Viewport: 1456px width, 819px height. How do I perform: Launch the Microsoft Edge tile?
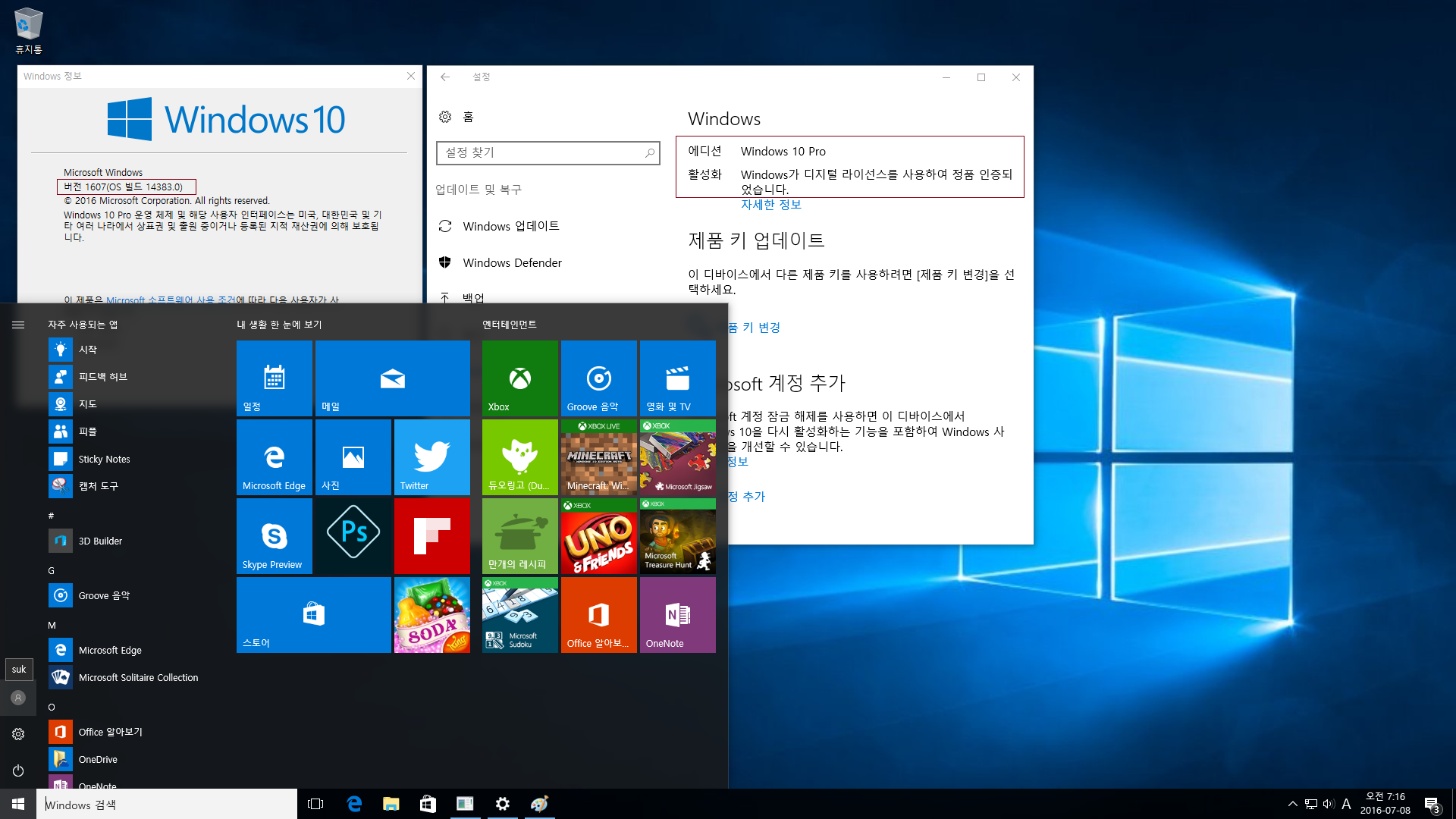pyautogui.click(x=275, y=457)
